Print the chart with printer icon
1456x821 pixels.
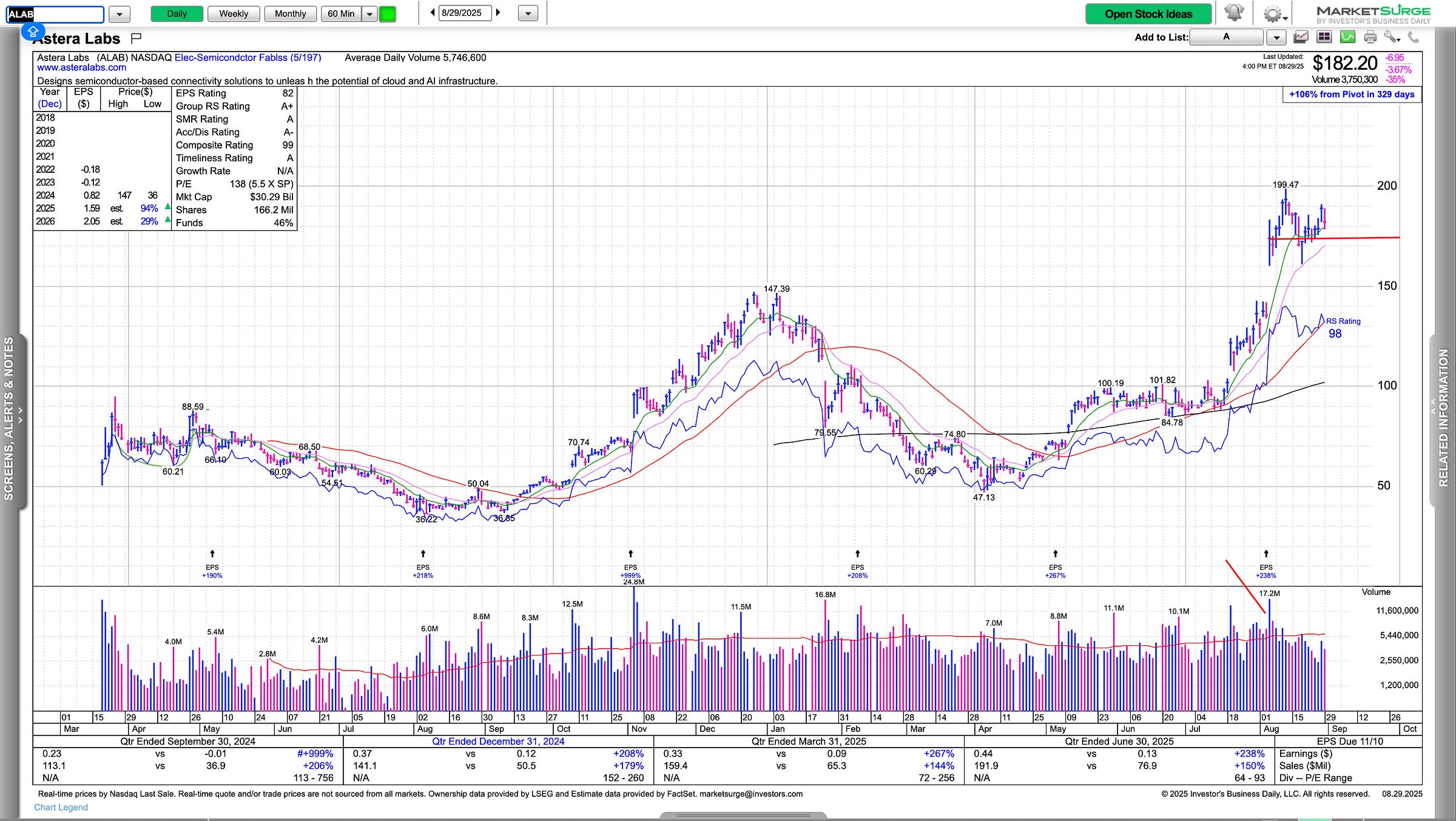(x=1370, y=38)
